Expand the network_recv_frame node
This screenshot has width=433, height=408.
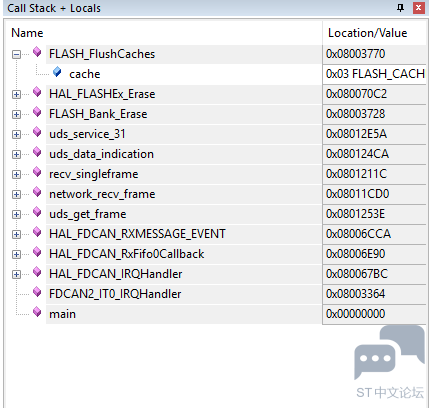16,194
